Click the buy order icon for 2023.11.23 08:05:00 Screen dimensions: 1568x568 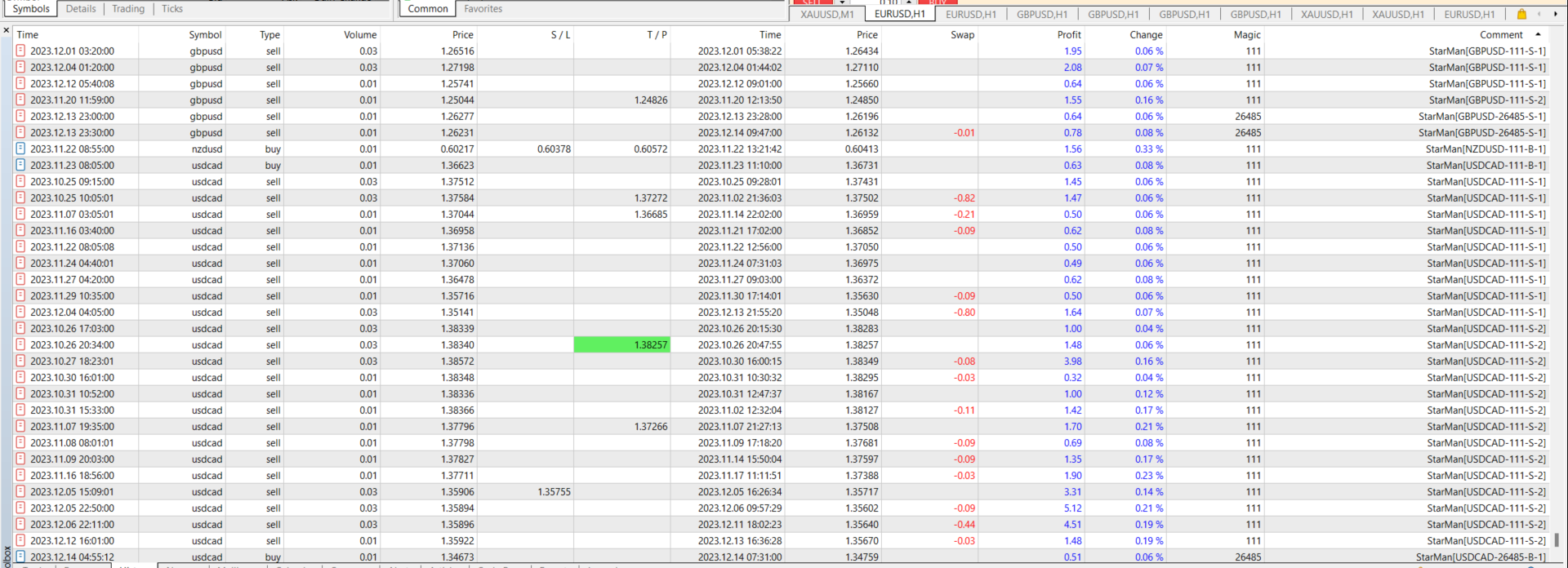point(20,165)
